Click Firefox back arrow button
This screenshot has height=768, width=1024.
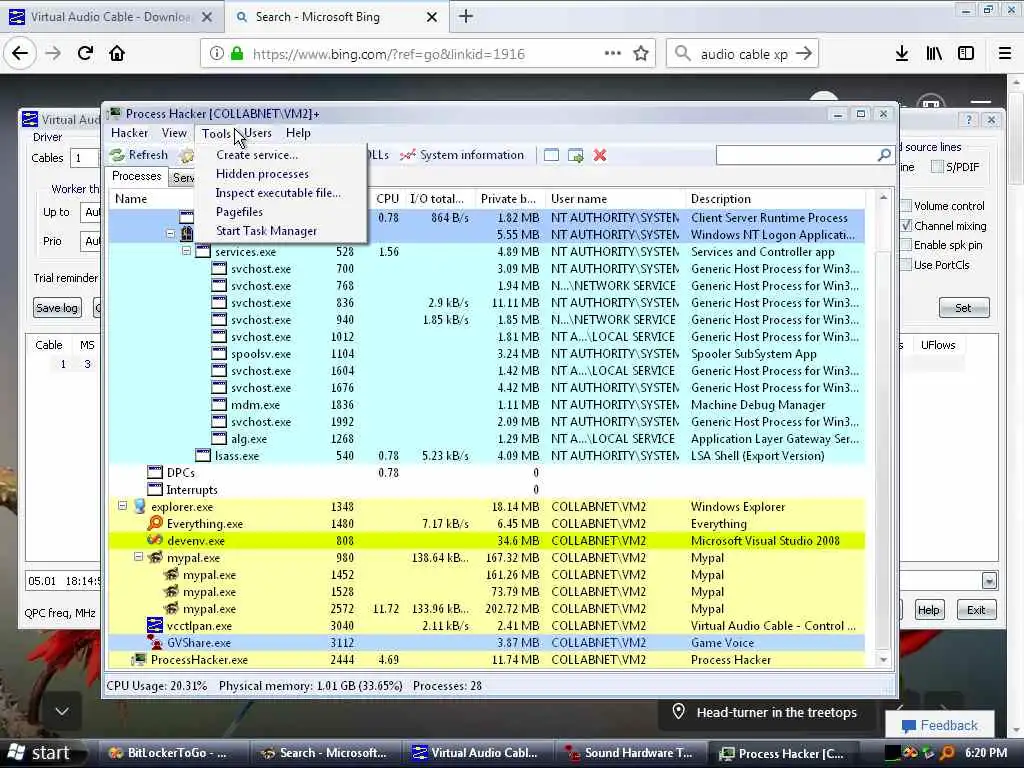click(x=20, y=54)
